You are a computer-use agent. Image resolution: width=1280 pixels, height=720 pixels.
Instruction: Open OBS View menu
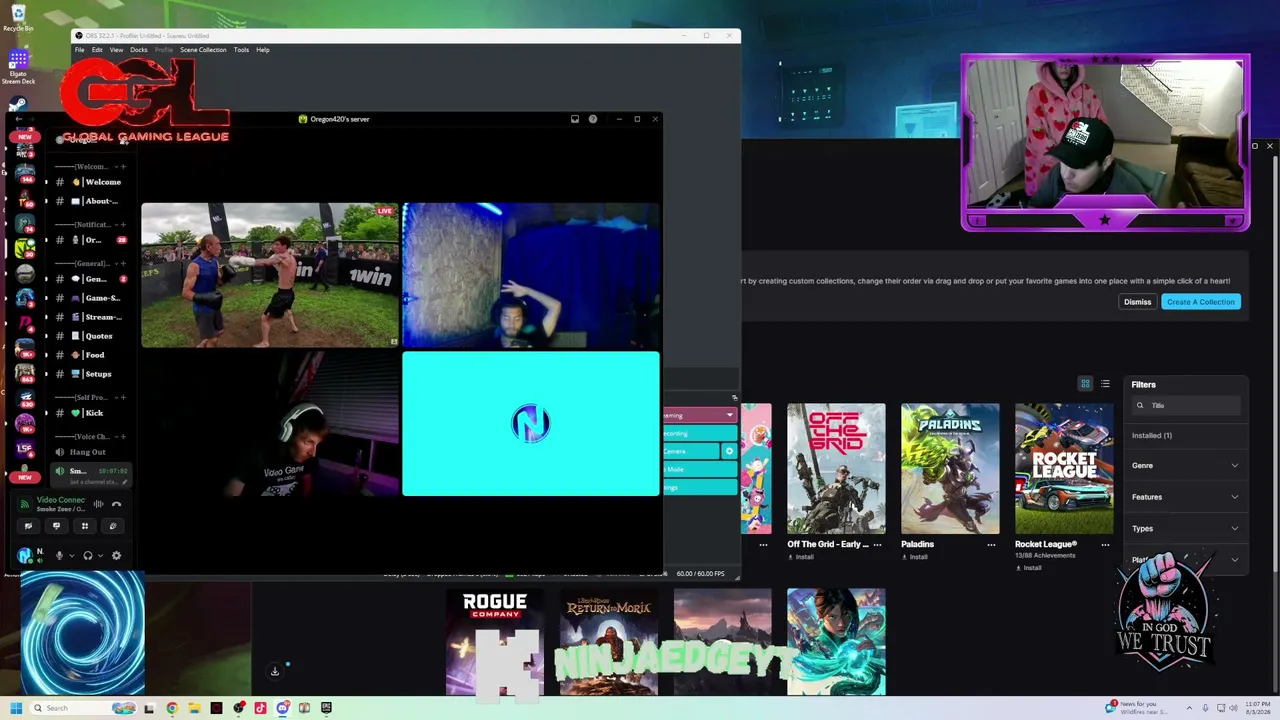tap(116, 50)
